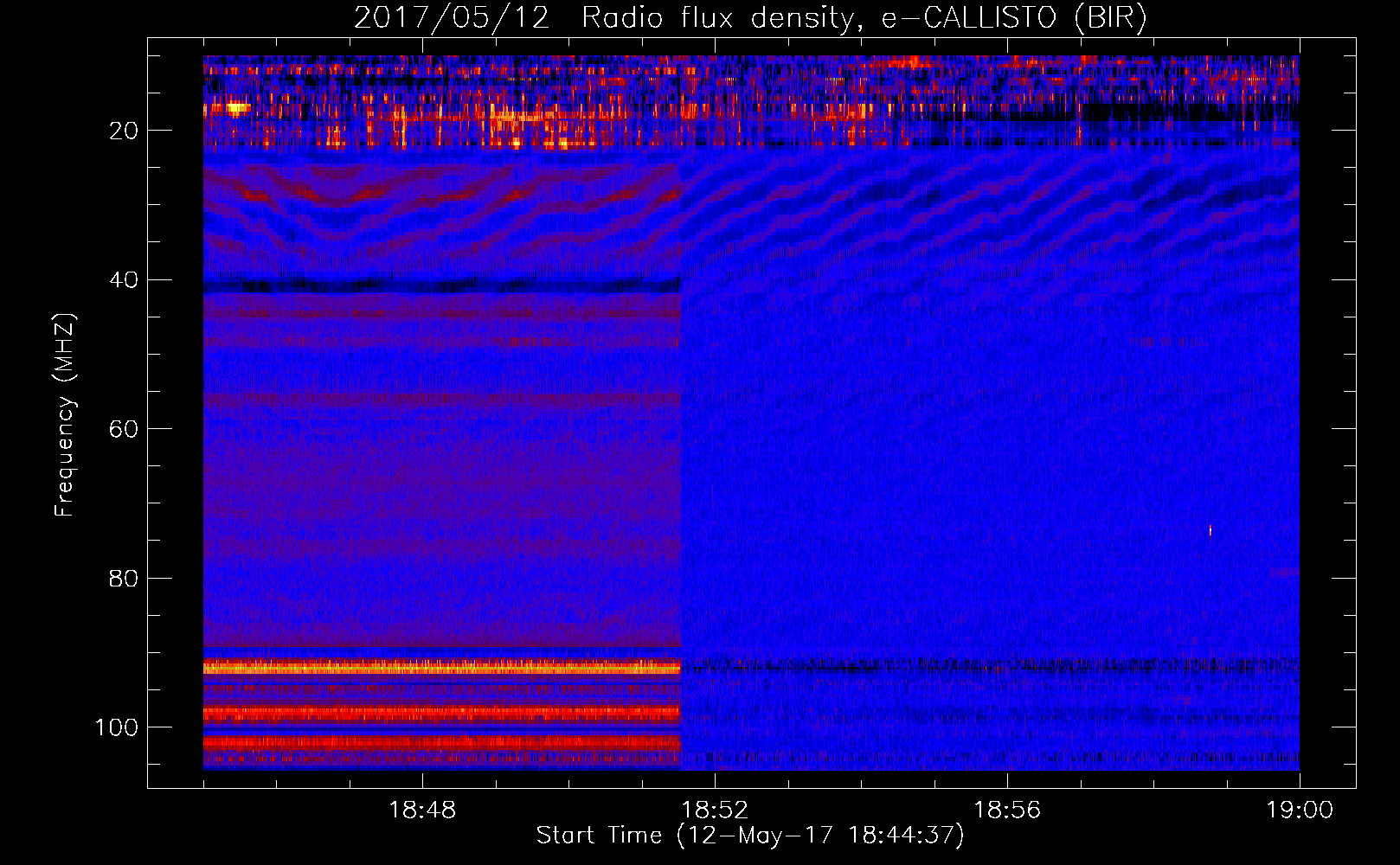
Task: Click the bright yellow patch at spectrogram top-left
Action: pos(236,108)
